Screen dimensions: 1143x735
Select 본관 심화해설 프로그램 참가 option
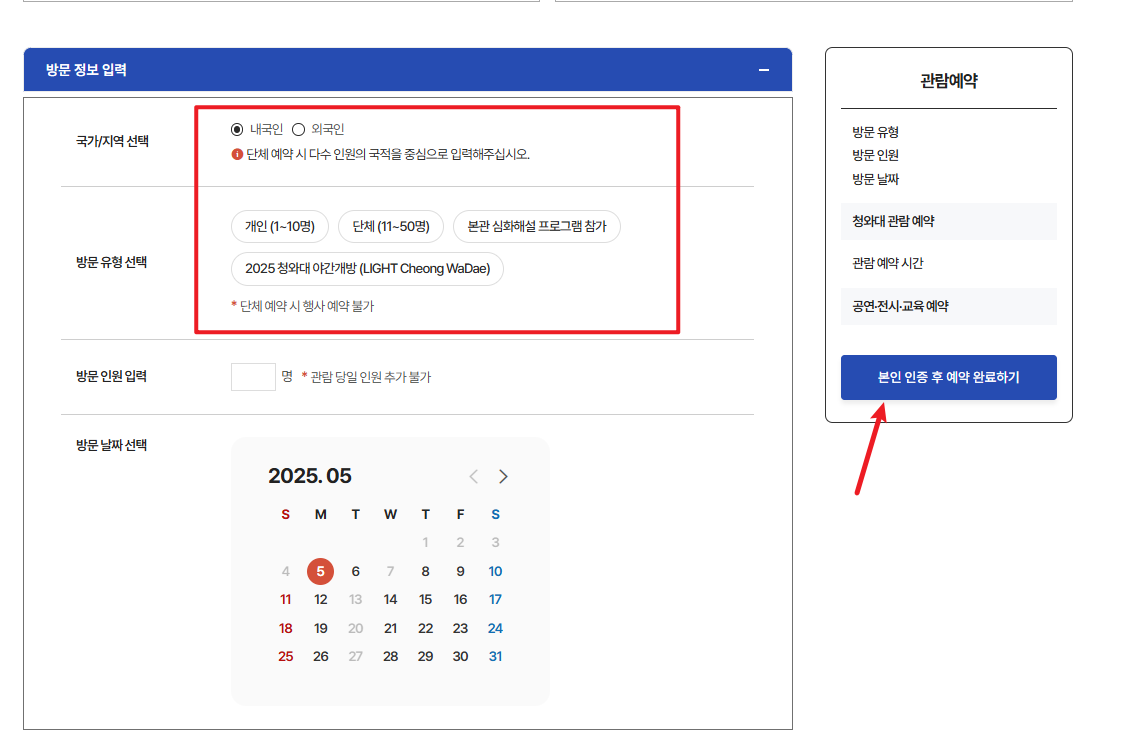(x=539, y=226)
